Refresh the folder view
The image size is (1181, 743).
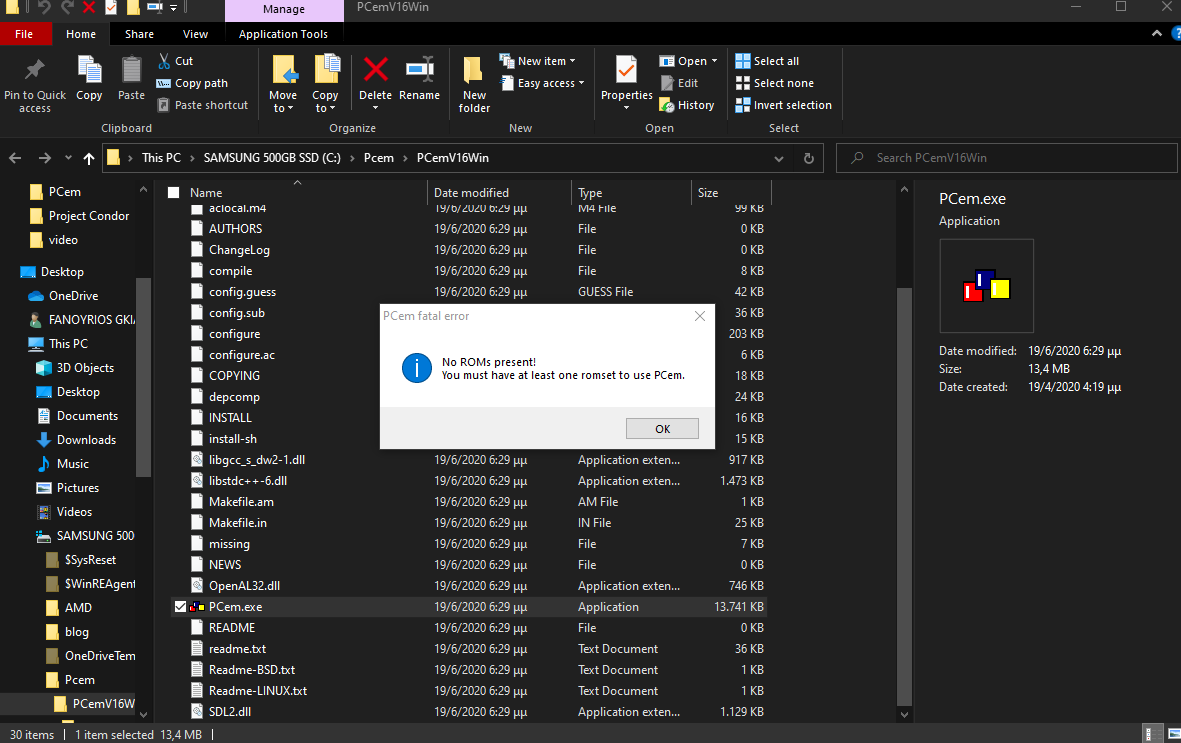click(808, 158)
